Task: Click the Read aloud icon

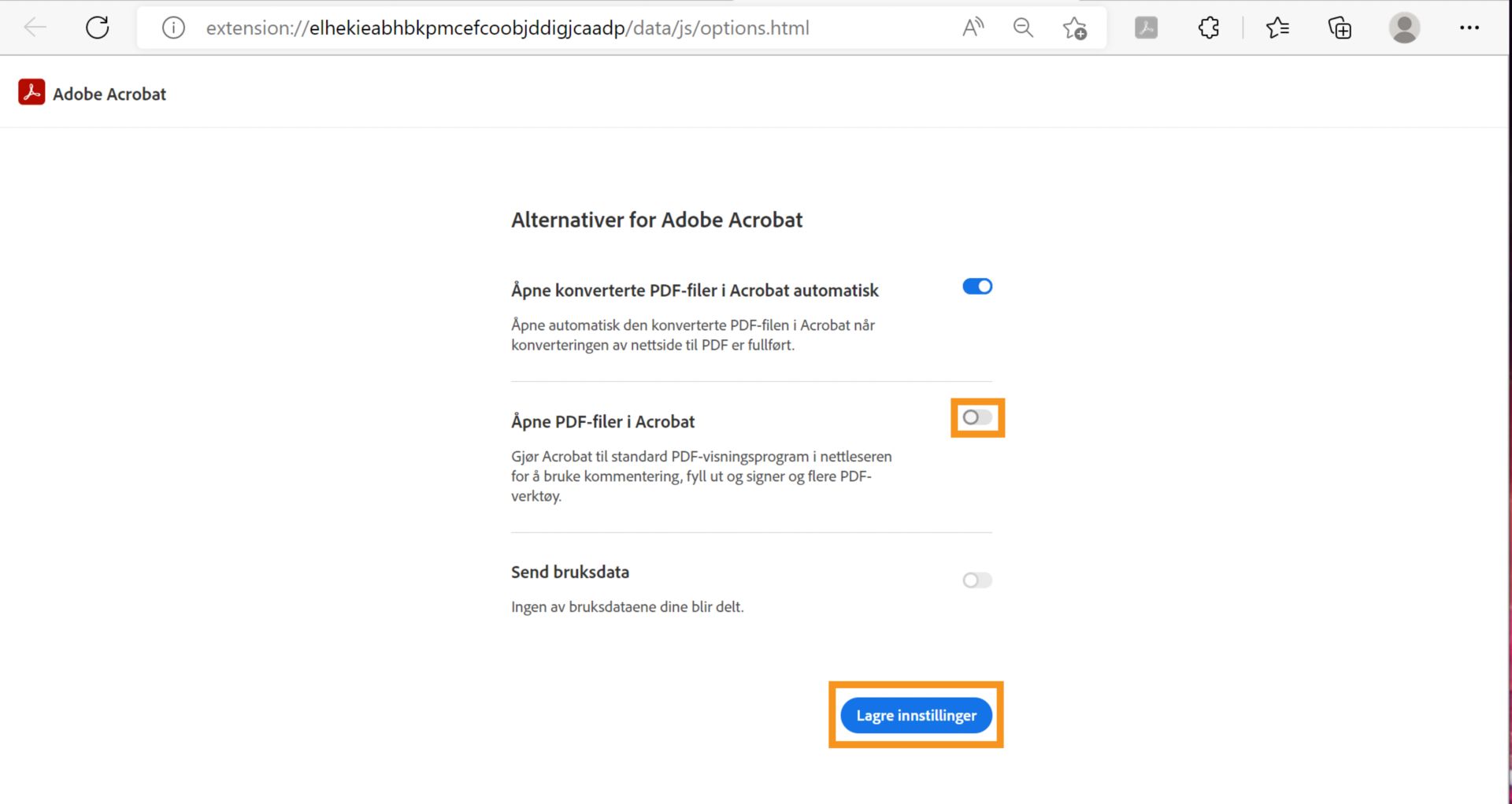Action: [x=973, y=27]
